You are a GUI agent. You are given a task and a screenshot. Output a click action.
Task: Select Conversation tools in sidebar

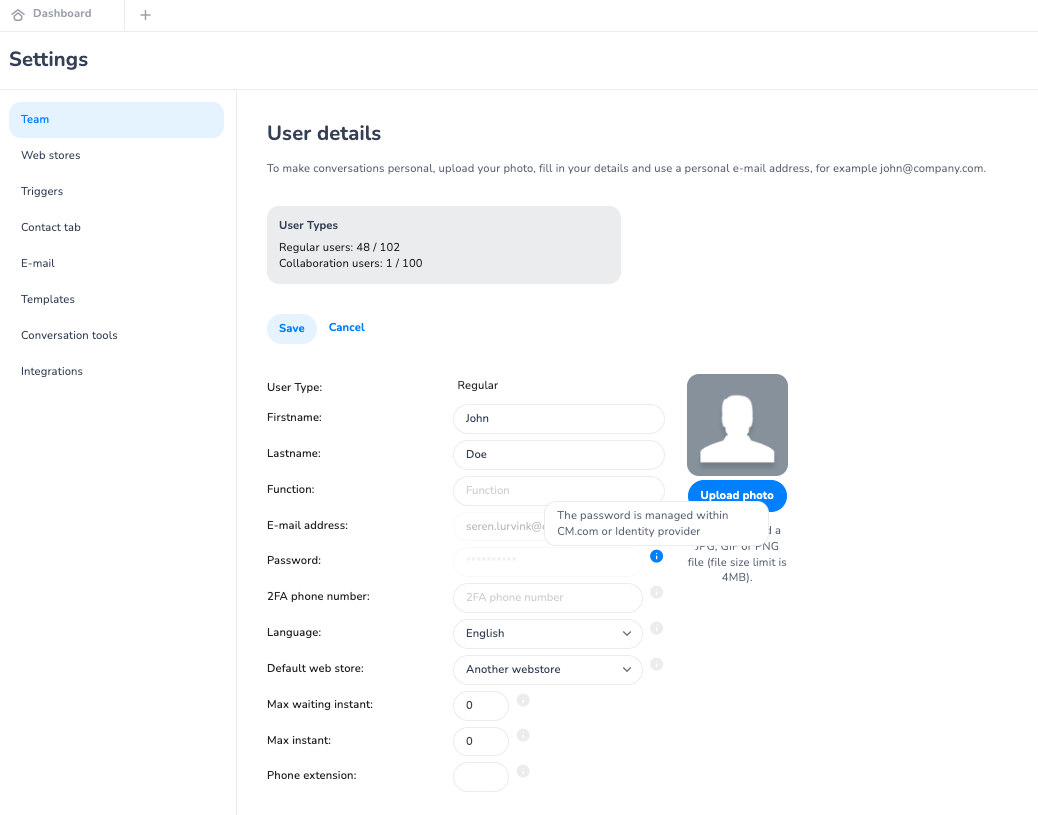point(69,336)
